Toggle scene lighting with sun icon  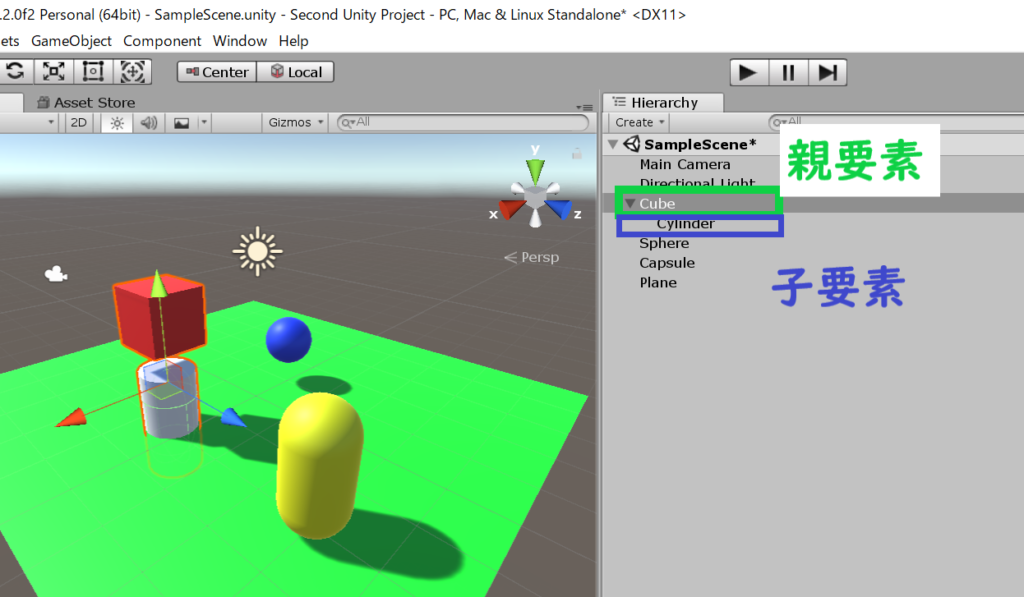pyautogui.click(x=117, y=123)
